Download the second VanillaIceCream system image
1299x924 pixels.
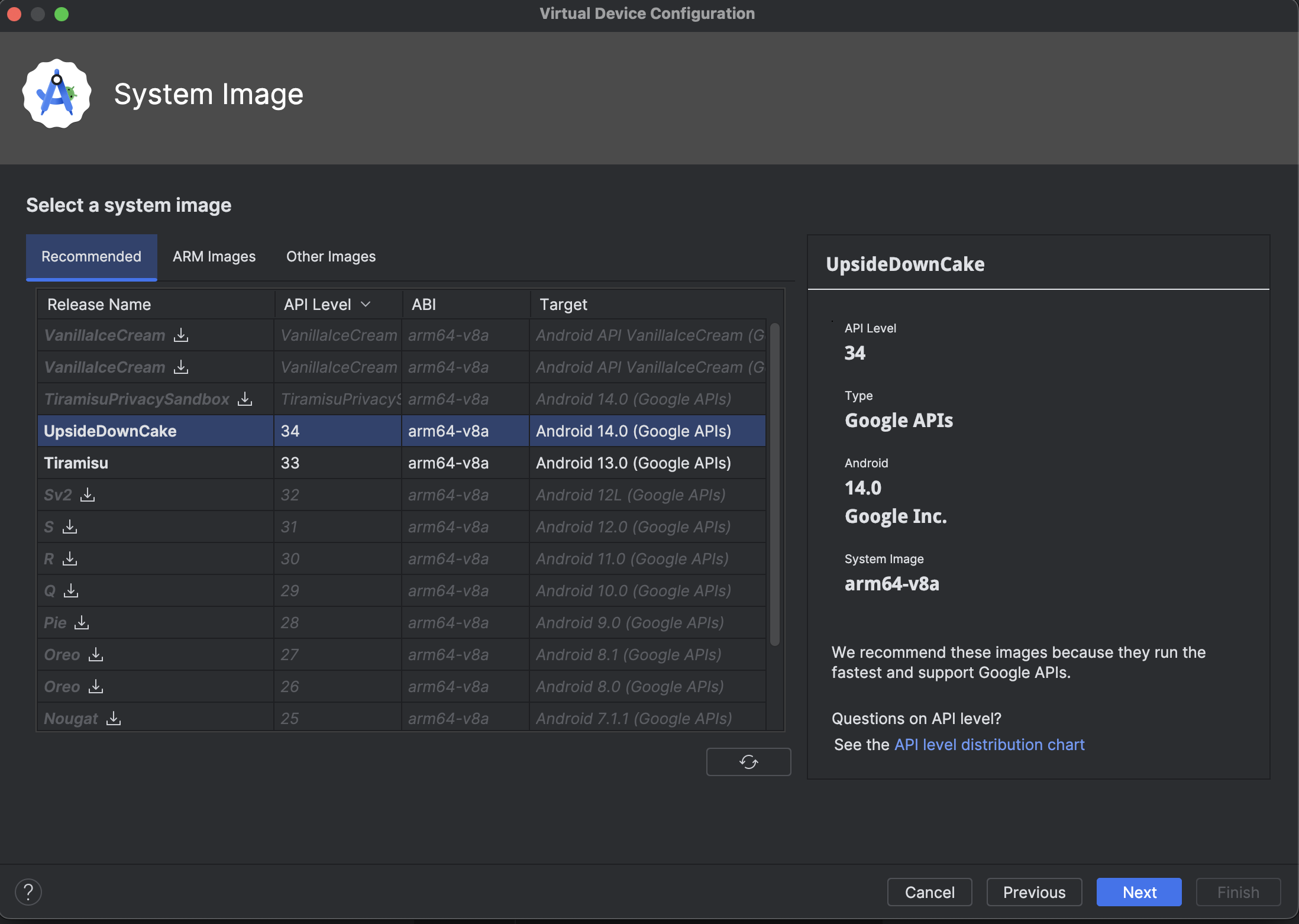pos(181,367)
